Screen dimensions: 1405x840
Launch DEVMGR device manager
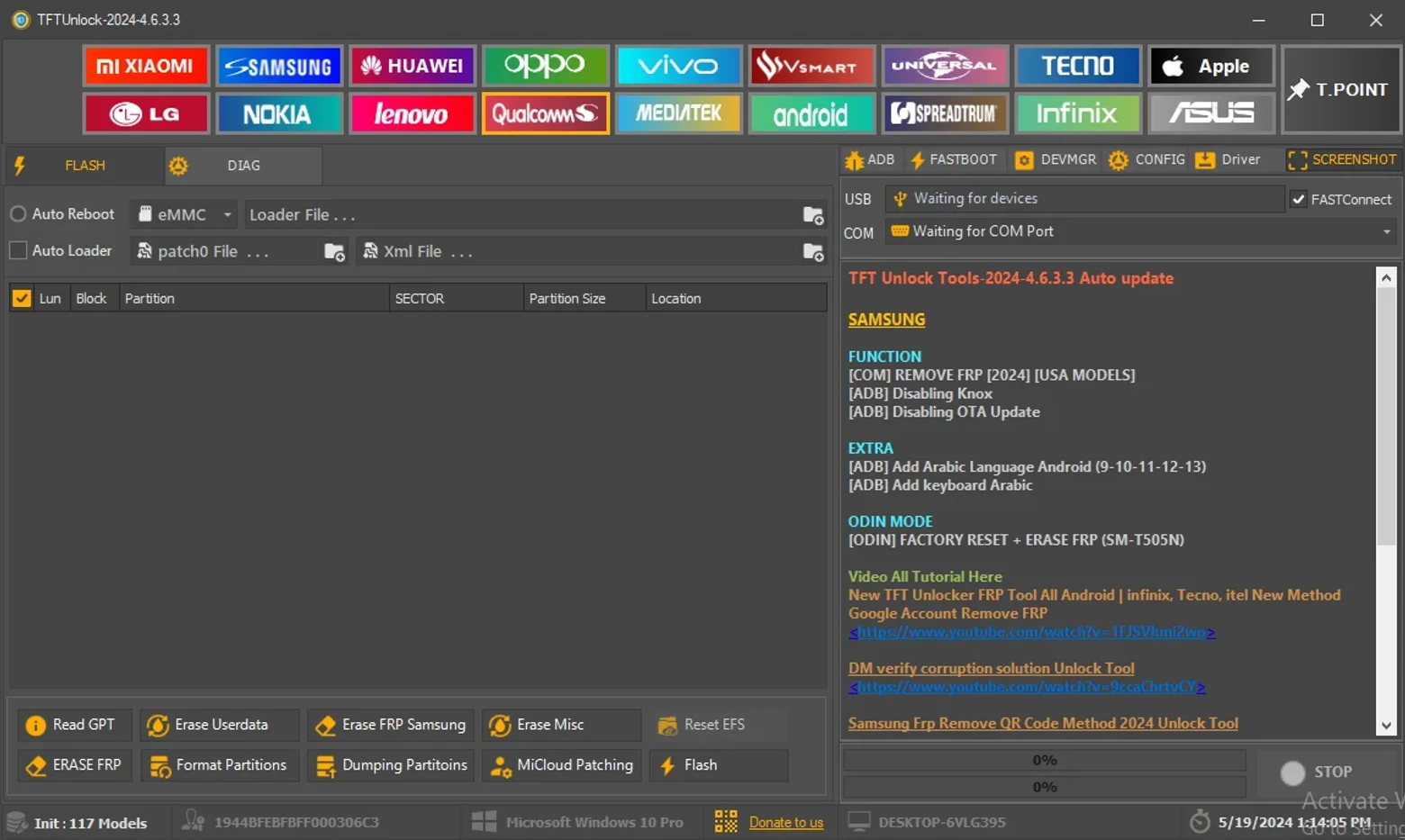tap(1056, 160)
